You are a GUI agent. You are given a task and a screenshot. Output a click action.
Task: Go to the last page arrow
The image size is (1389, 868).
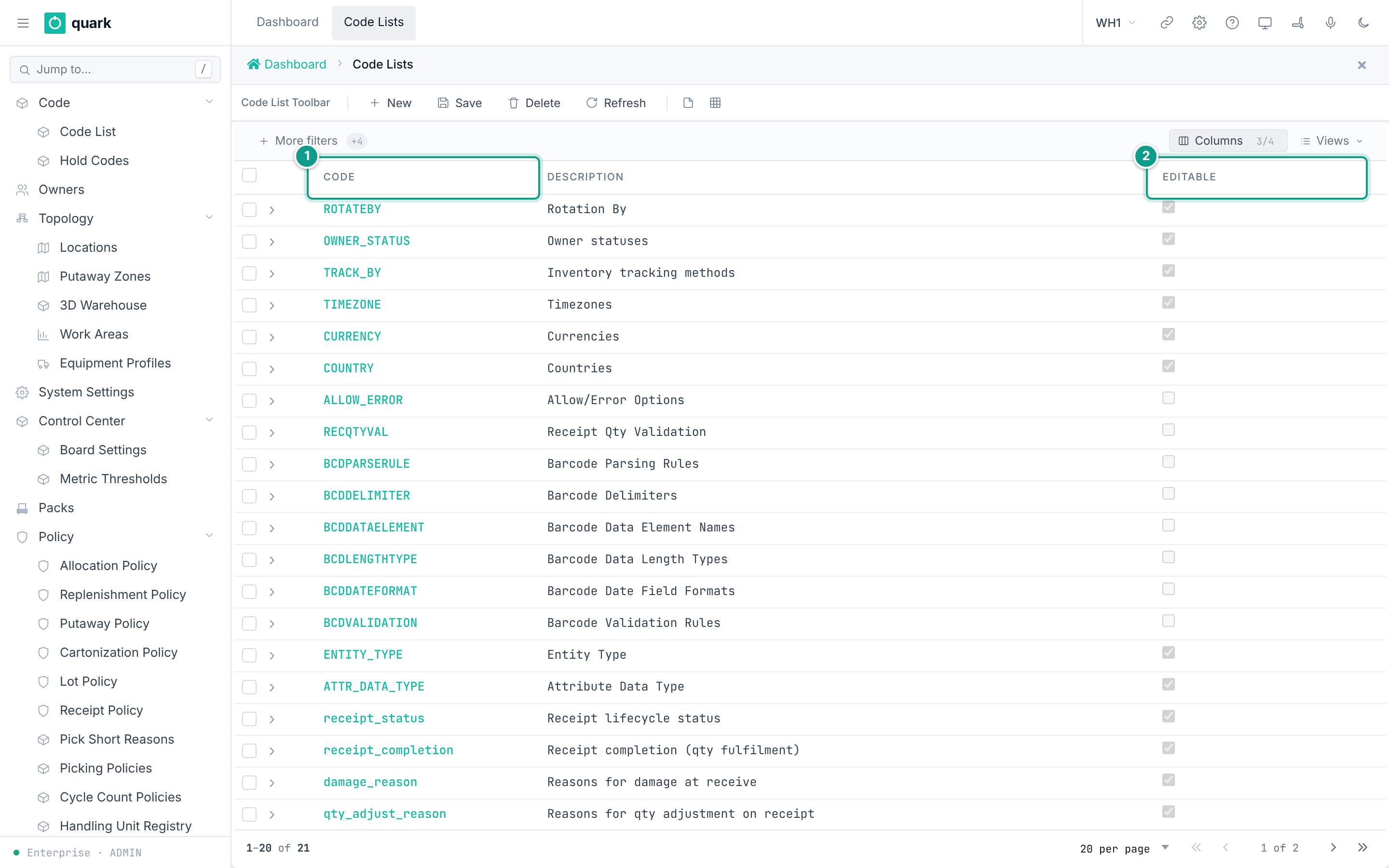(1362, 847)
